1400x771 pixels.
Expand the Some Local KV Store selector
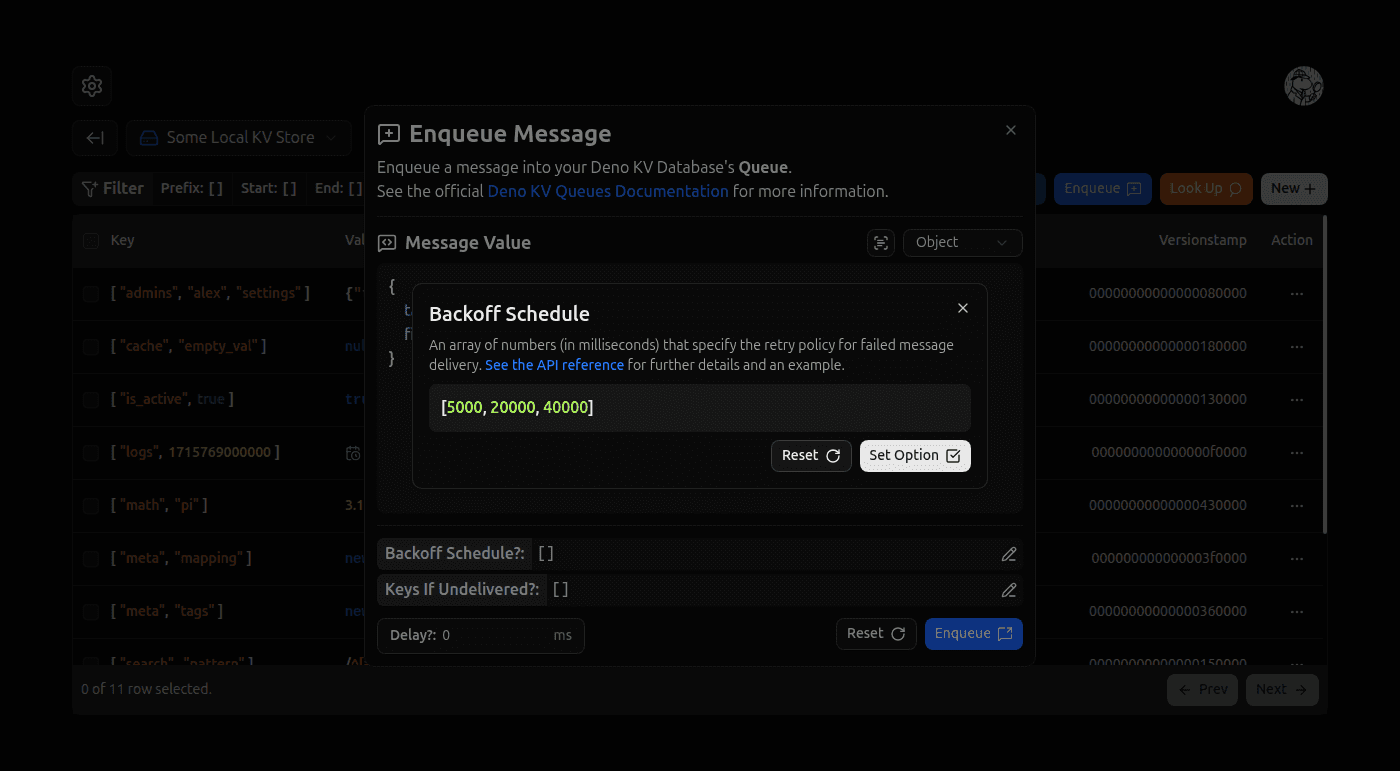click(x=238, y=137)
